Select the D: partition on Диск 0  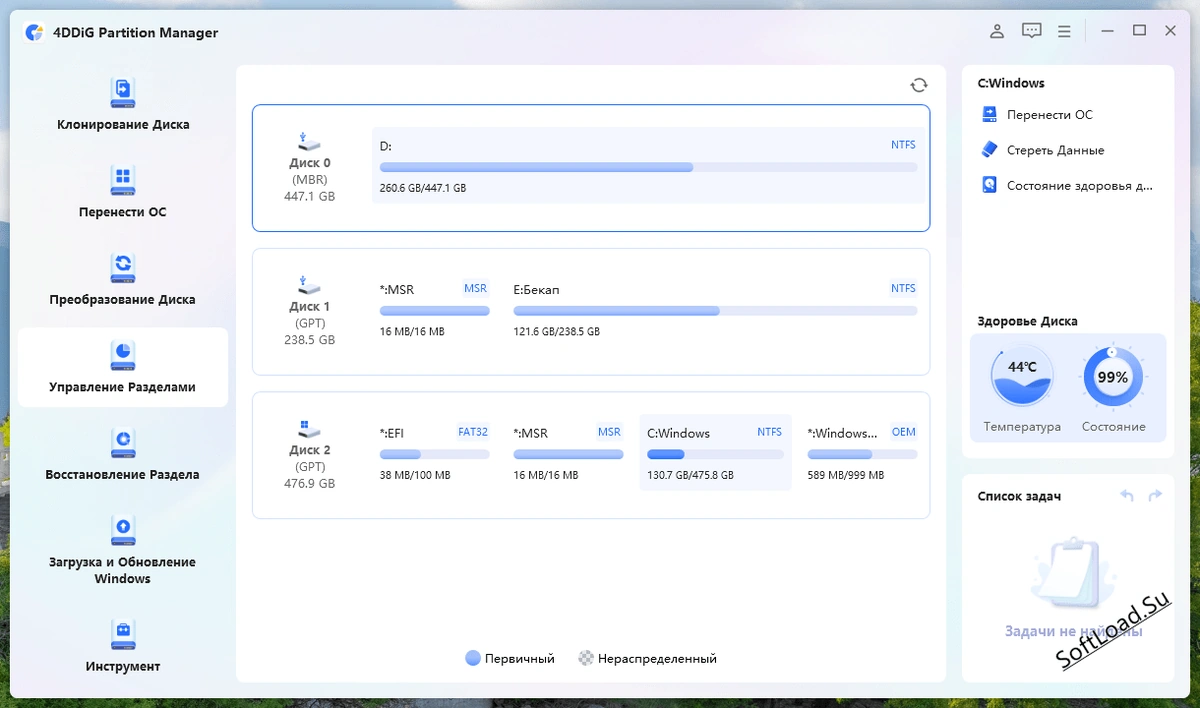coord(648,167)
